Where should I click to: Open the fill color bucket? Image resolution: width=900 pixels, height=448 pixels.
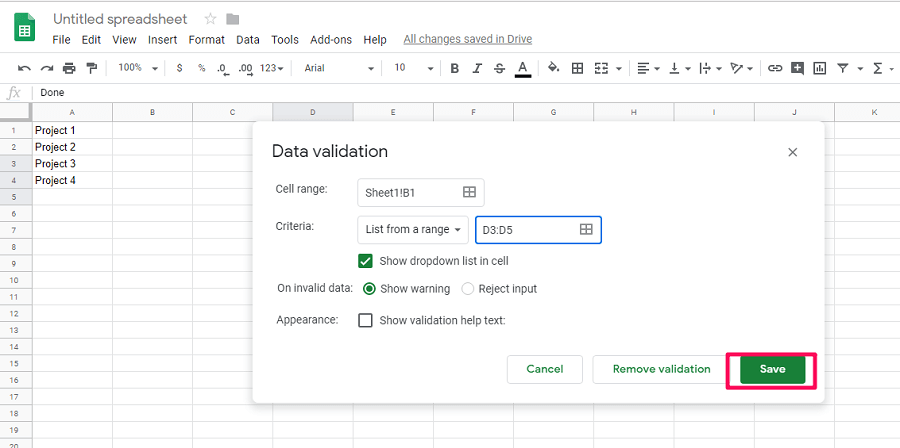tap(553, 68)
